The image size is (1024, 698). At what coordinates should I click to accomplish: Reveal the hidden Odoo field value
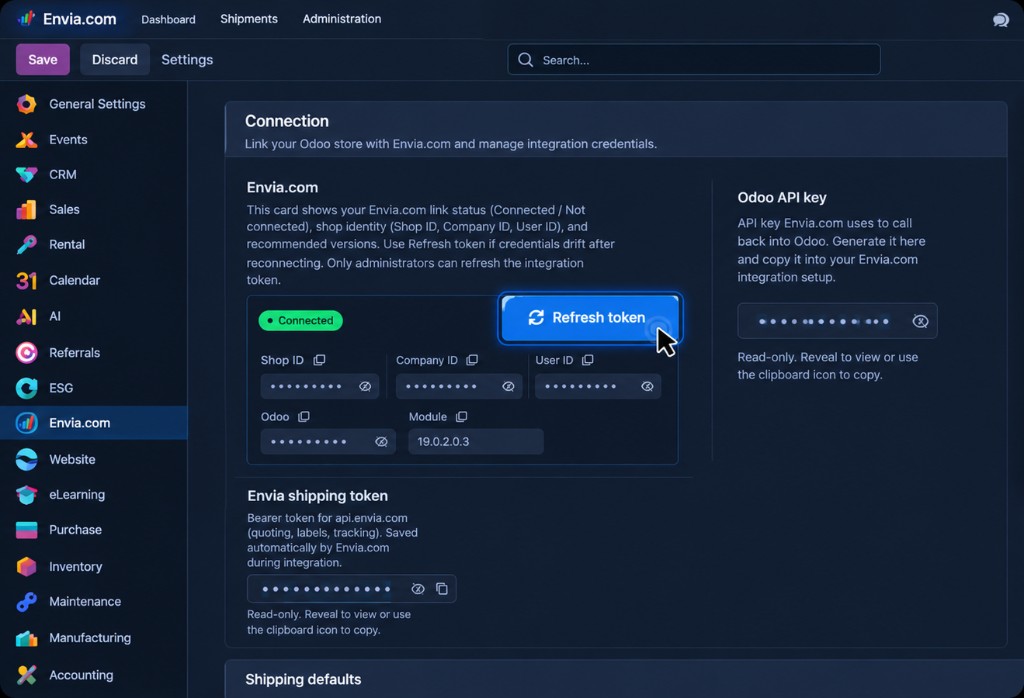tap(381, 442)
